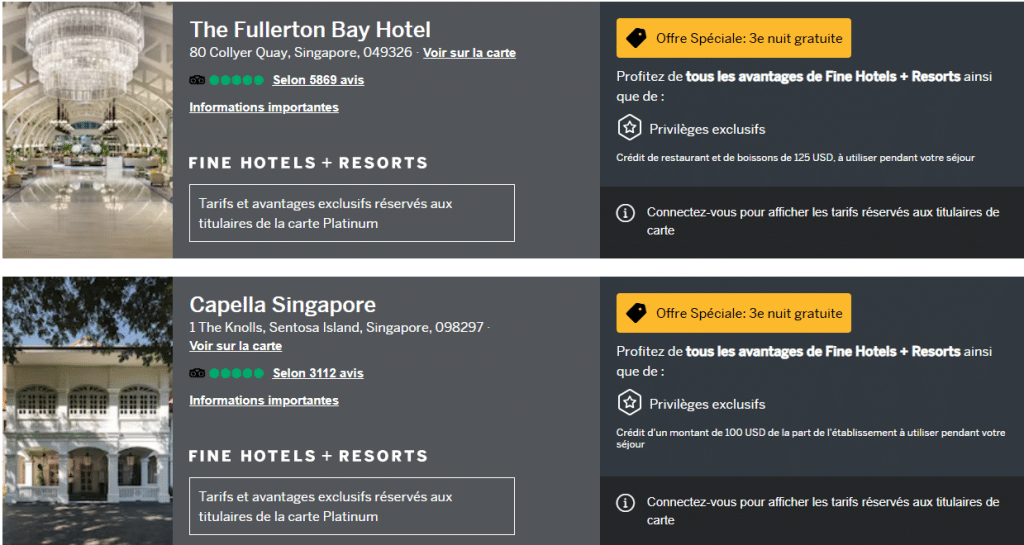Click the Capella Singapore special offer tag icon

(636, 313)
